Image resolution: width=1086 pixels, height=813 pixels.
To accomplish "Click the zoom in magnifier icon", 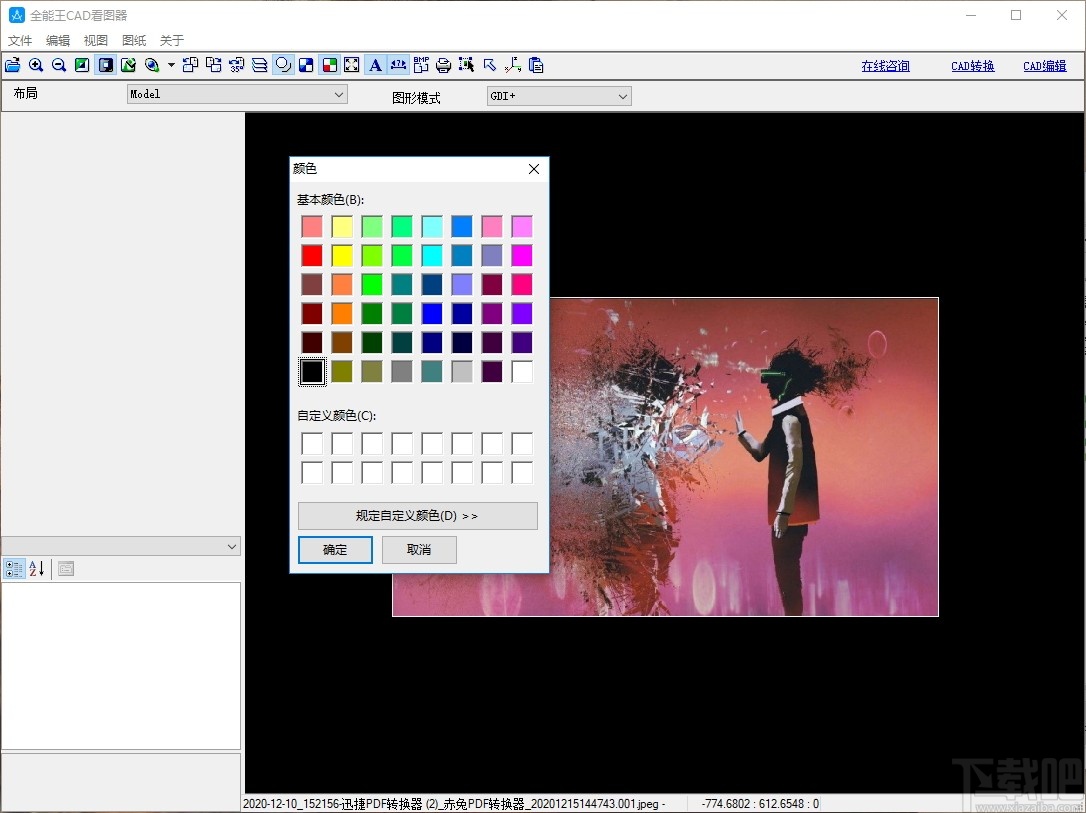I will click(36, 65).
